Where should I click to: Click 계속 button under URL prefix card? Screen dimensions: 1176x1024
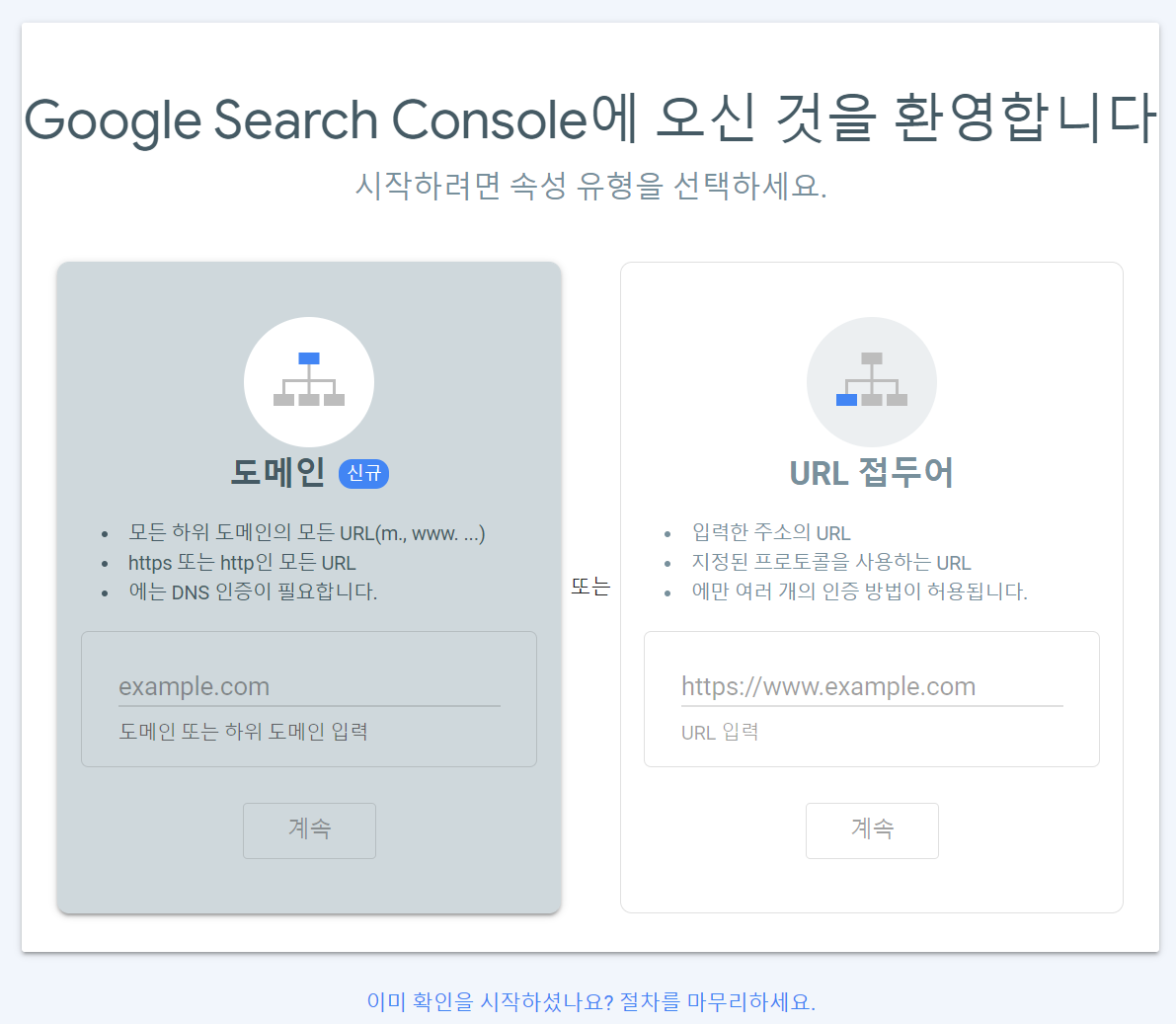[x=872, y=830]
